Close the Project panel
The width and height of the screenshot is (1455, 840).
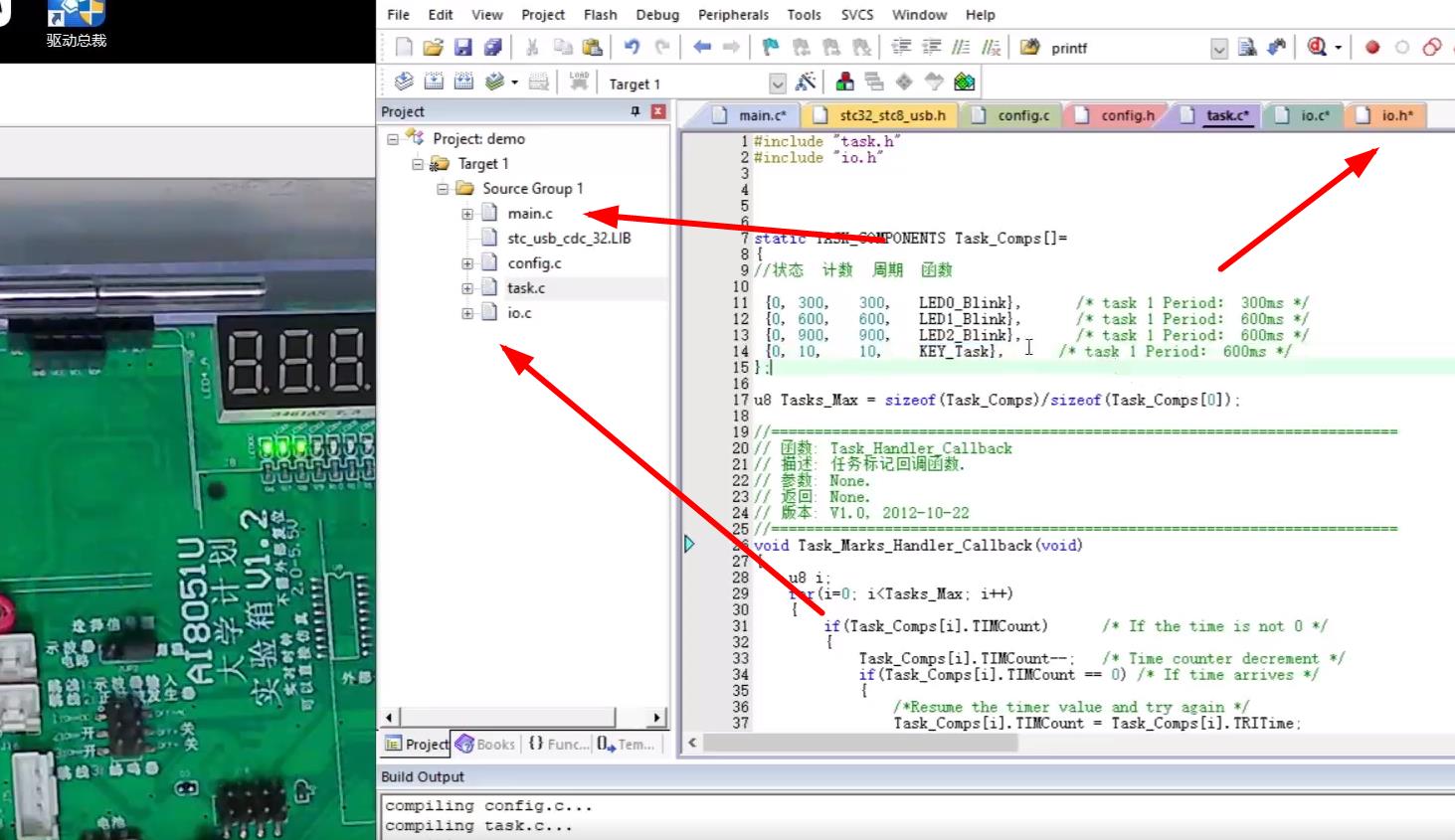tap(658, 111)
